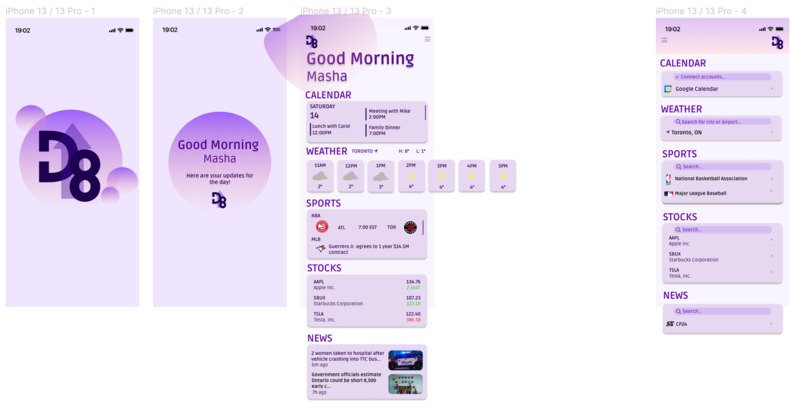Click the SATURDAY 14 date in the calendar card
The height and width of the screenshot is (415, 806).
(322, 112)
